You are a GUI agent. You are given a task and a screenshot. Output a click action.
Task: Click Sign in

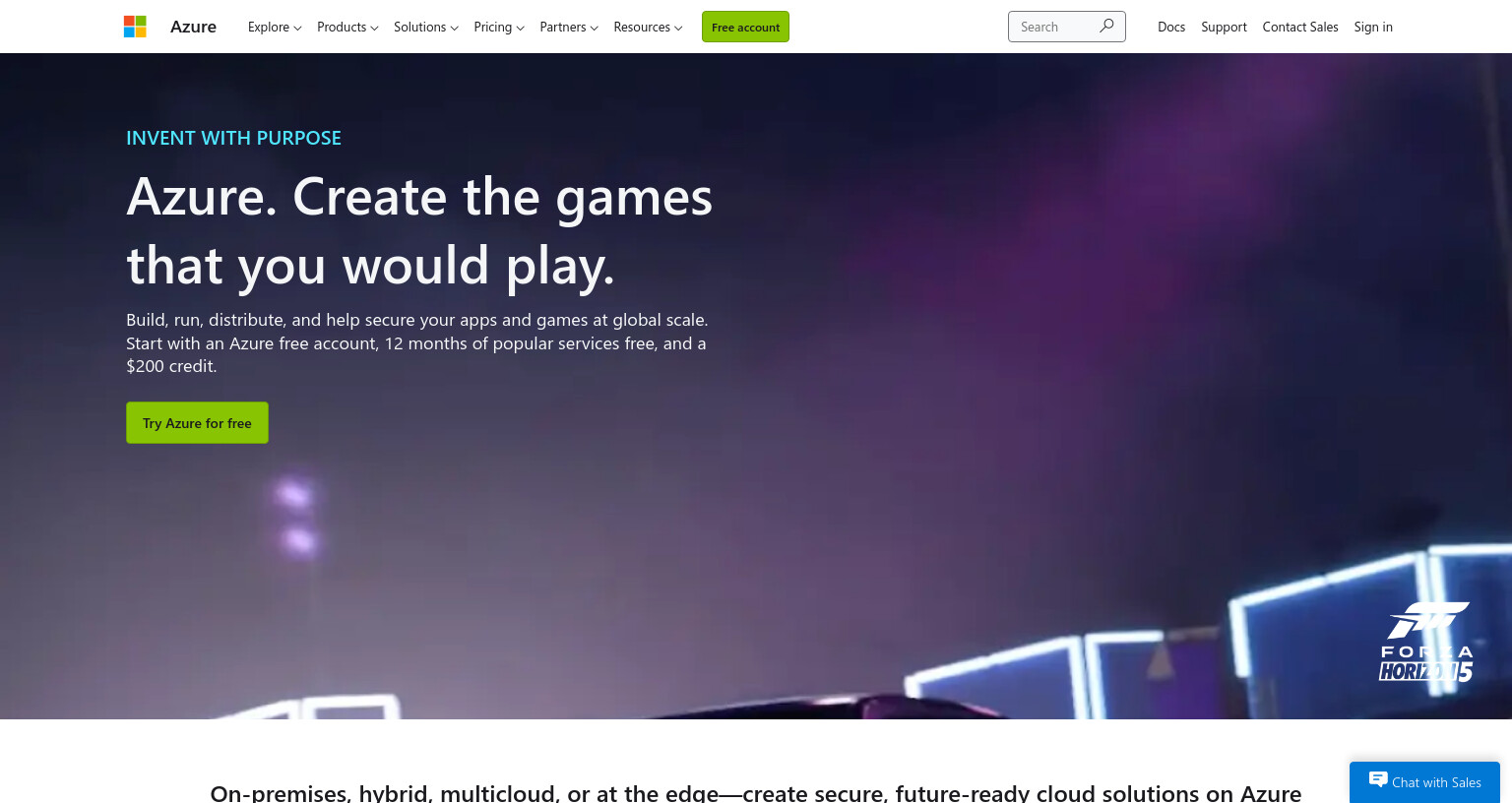1373,27
